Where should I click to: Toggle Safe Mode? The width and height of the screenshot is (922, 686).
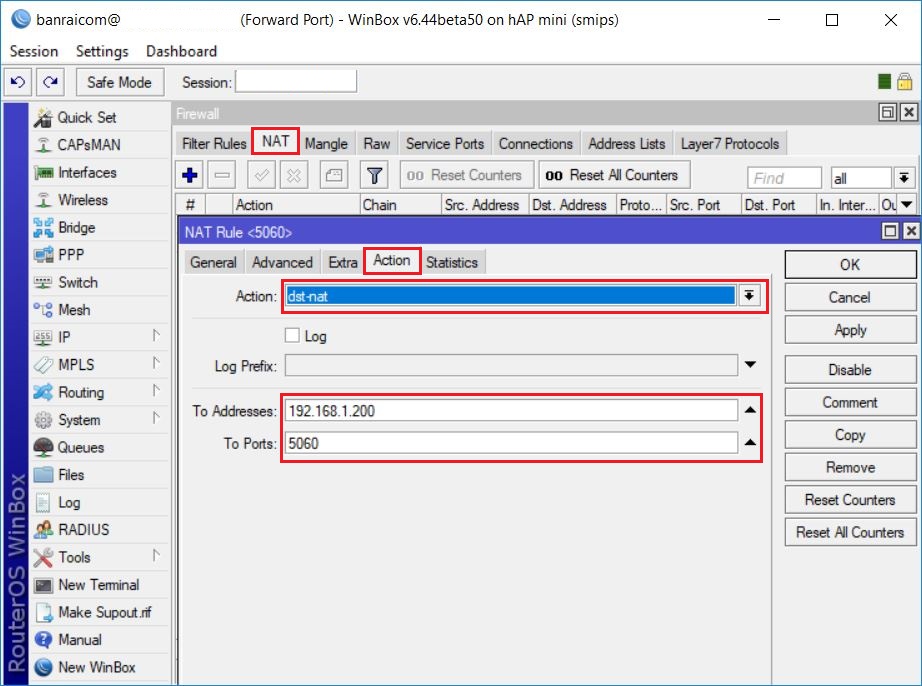point(119,81)
